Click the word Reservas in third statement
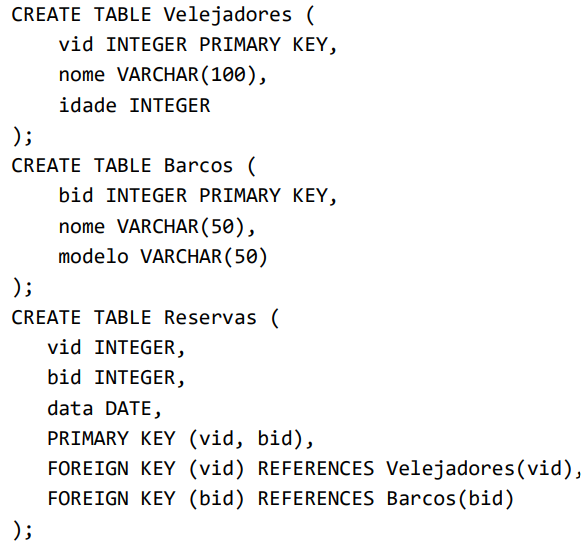Image resolution: width=582 pixels, height=546 pixels. tap(210, 318)
